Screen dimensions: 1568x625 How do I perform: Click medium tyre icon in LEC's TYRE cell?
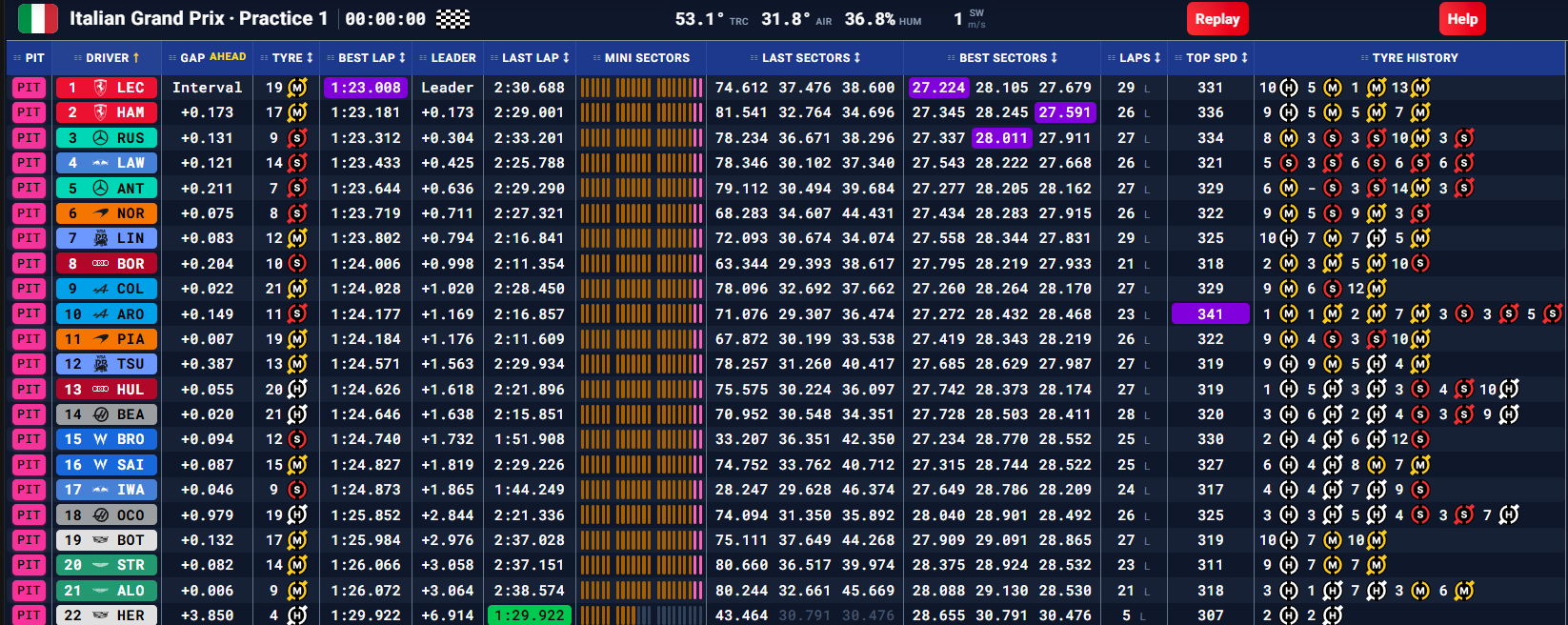297,88
